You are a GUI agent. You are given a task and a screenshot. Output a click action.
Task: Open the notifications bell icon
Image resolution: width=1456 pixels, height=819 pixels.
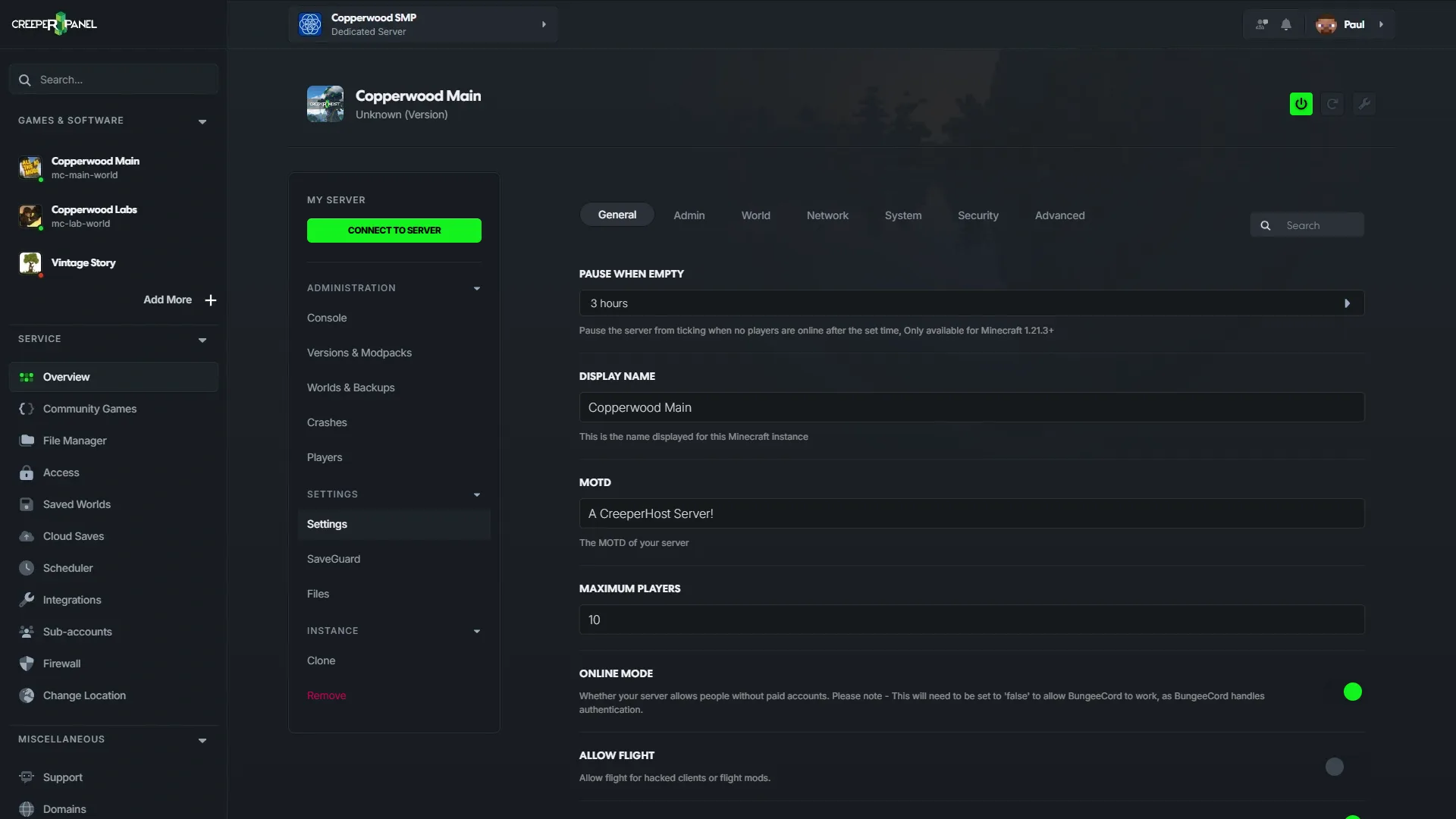point(1286,24)
